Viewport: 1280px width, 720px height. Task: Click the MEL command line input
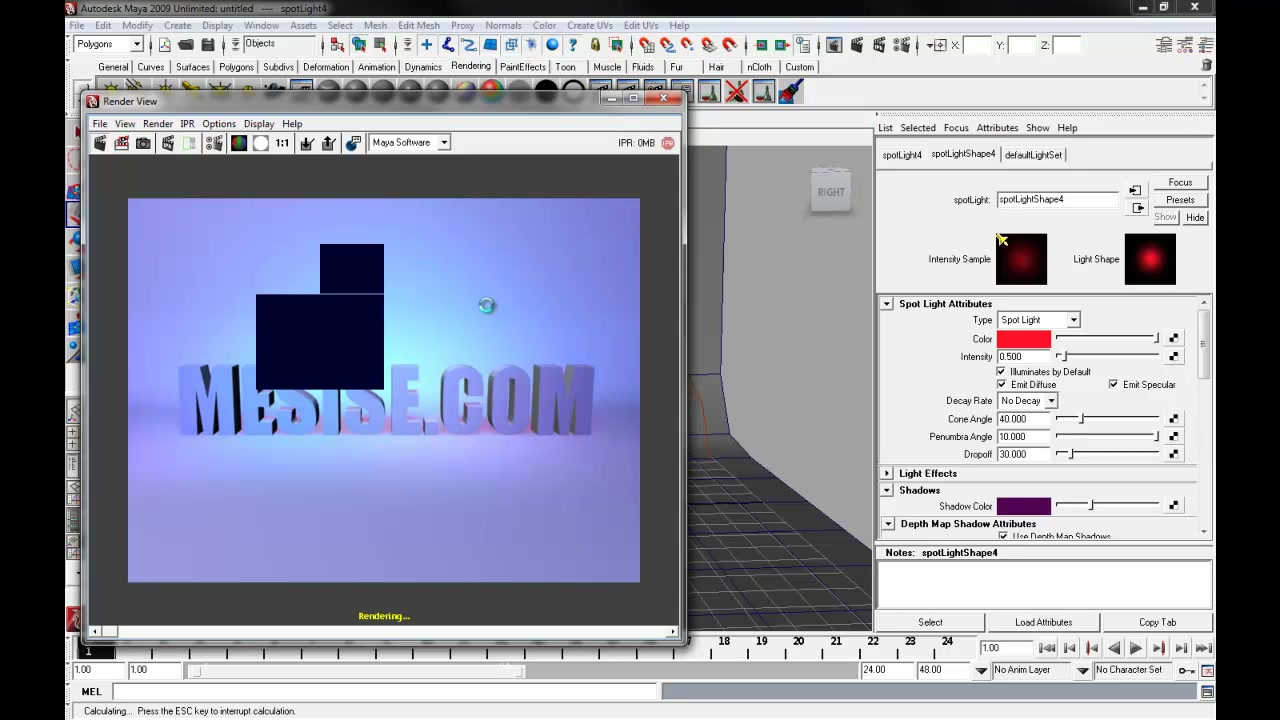(x=385, y=692)
